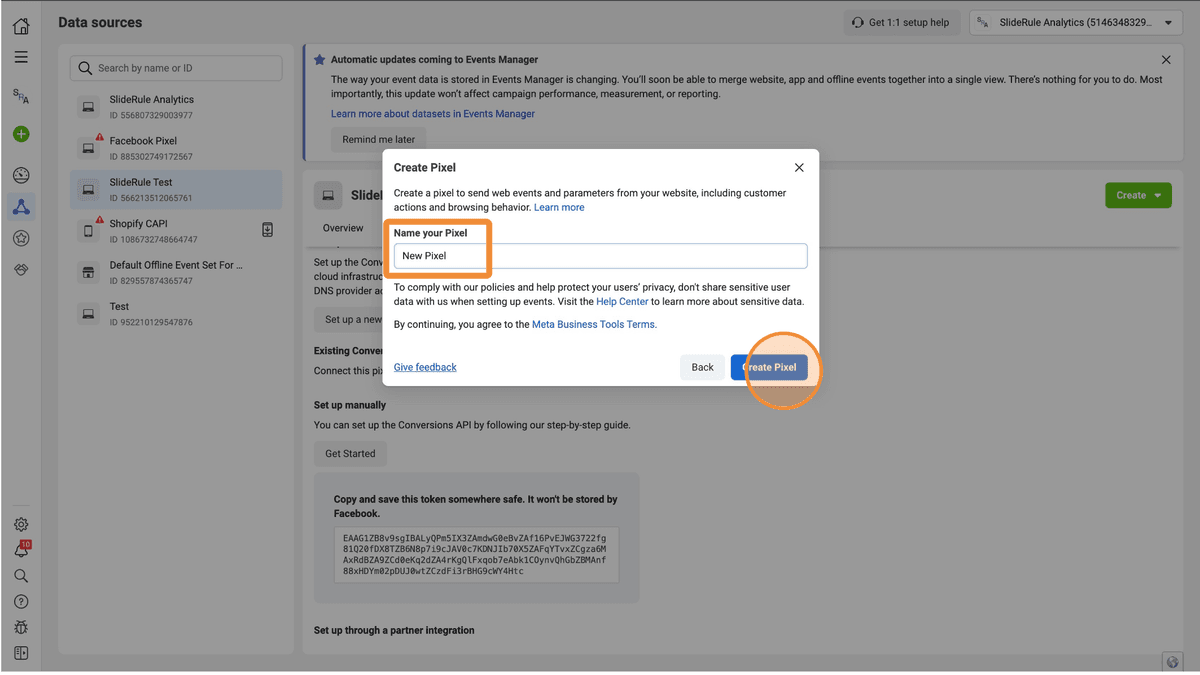
Task: Click the bug report icon
Action: pos(21,628)
